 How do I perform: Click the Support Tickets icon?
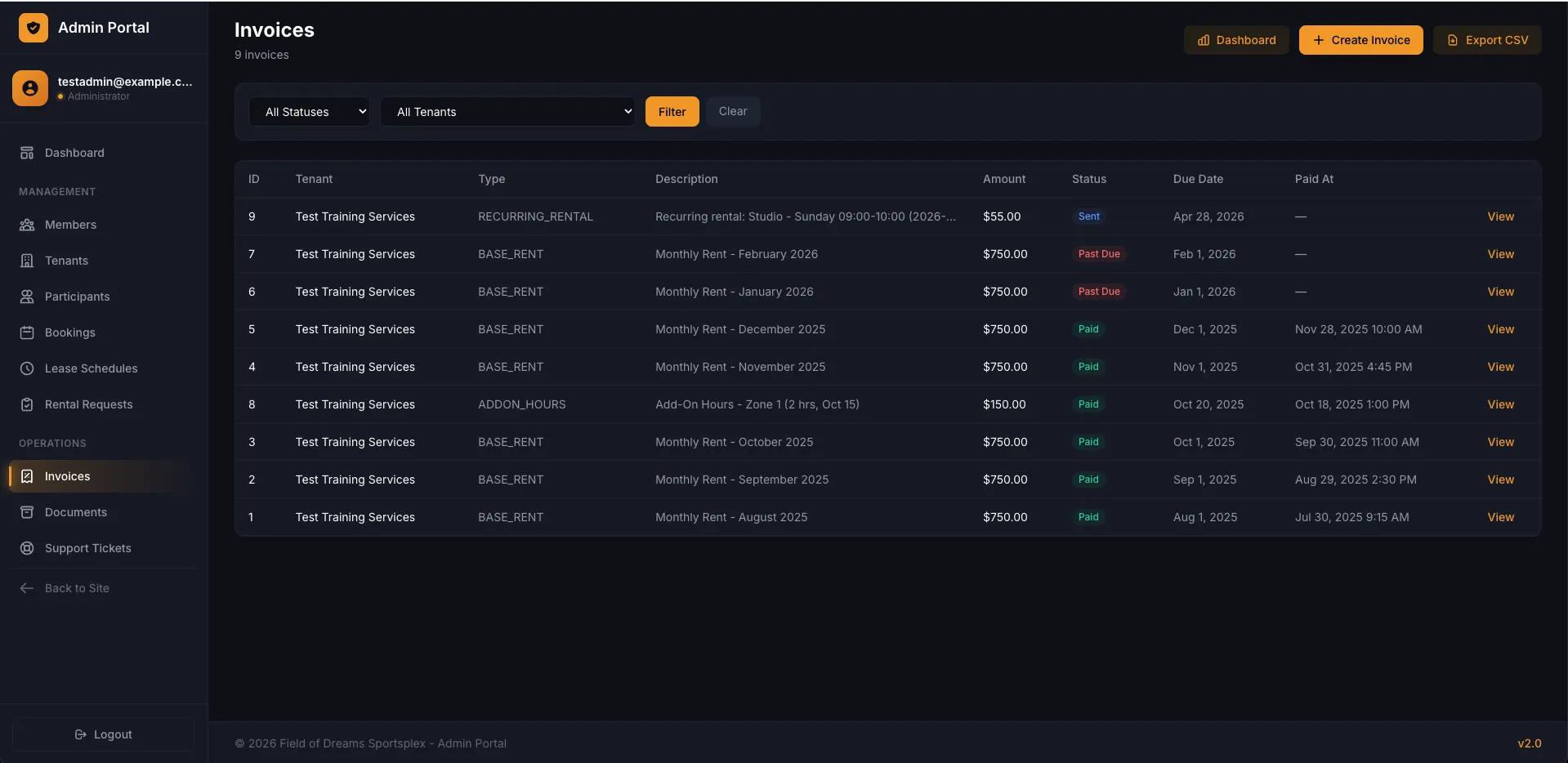coord(28,548)
